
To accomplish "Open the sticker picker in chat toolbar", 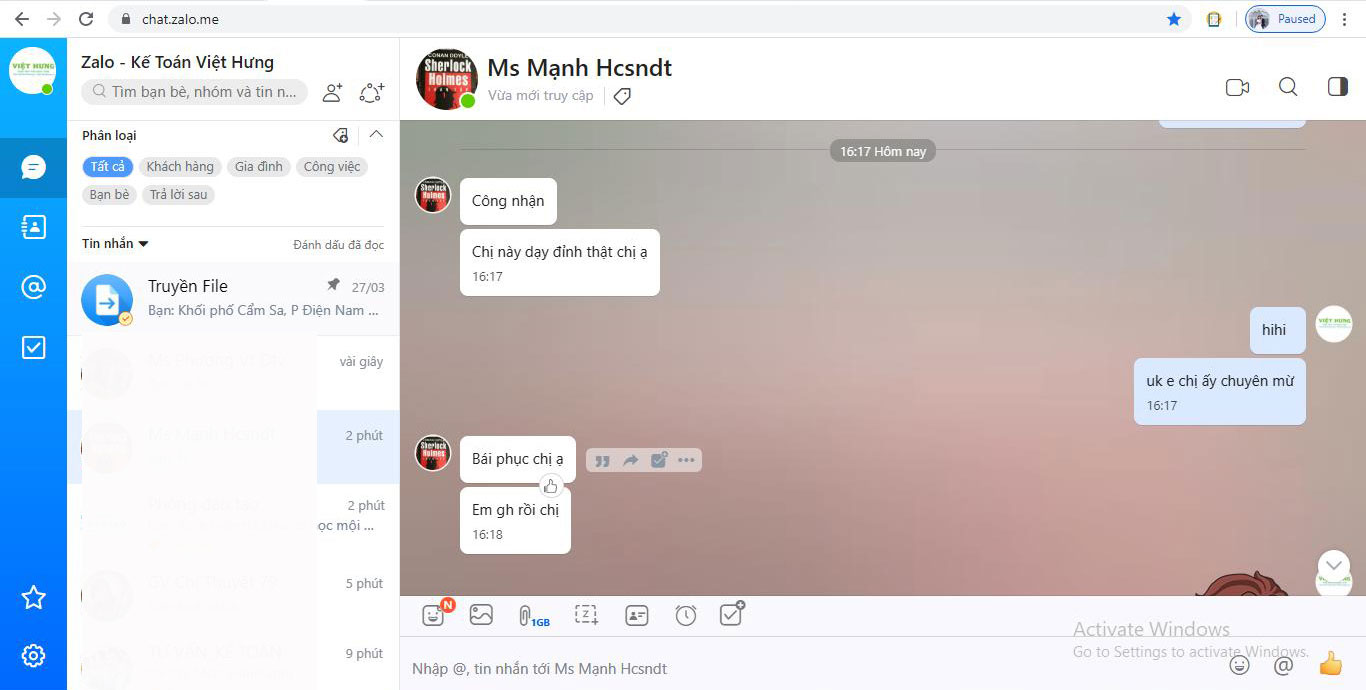I will [433, 615].
